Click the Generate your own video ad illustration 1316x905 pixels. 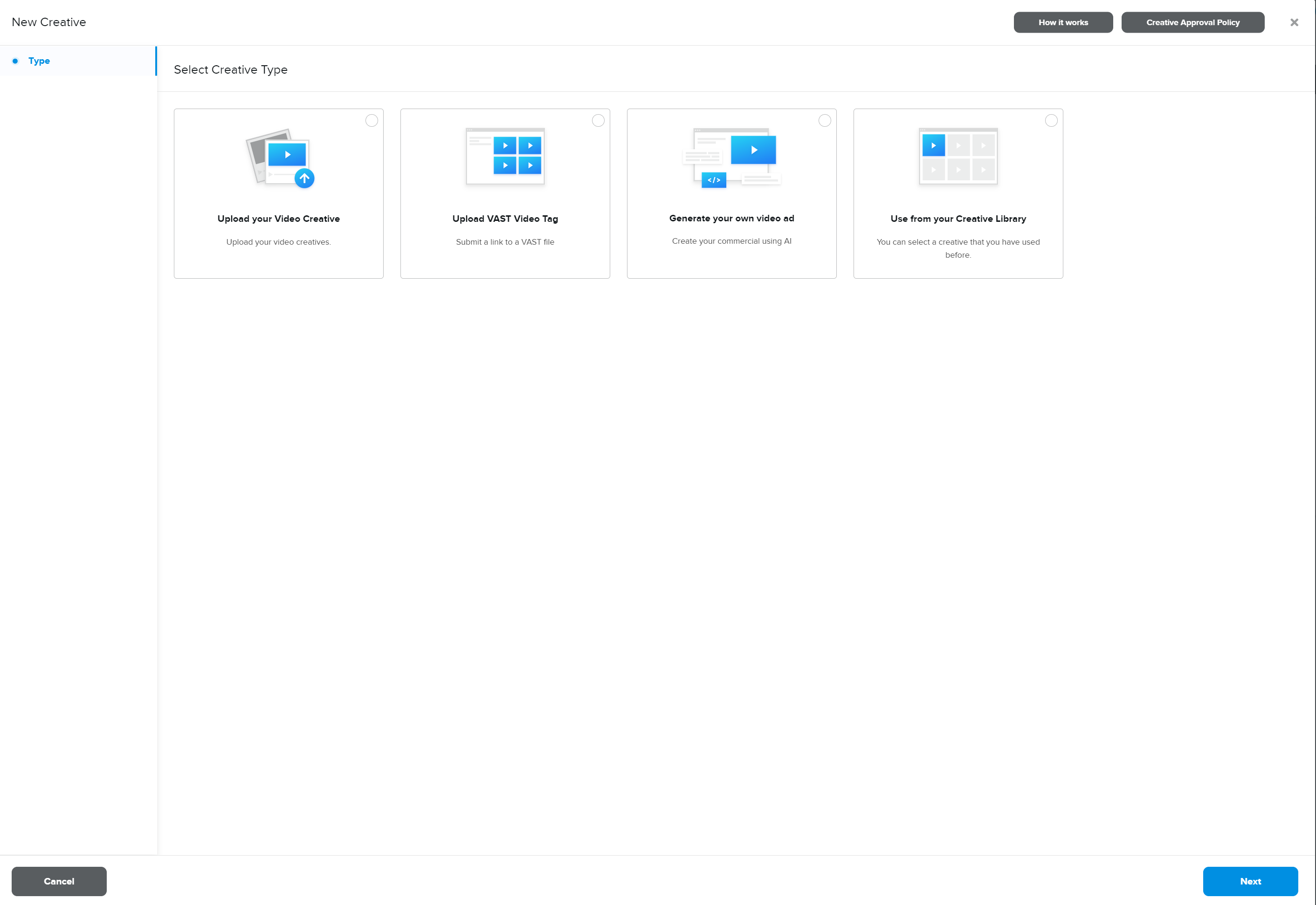732,158
